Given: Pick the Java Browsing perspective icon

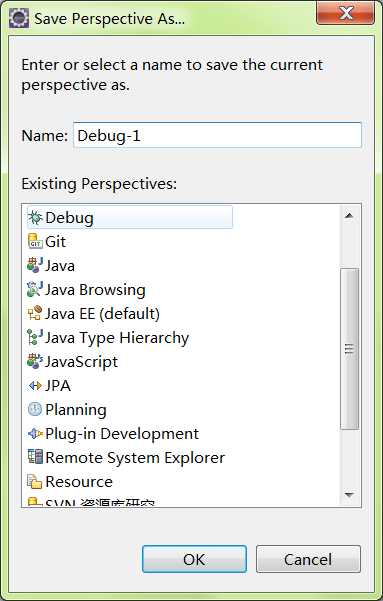Looking at the screenshot, I should pos(35,290).
